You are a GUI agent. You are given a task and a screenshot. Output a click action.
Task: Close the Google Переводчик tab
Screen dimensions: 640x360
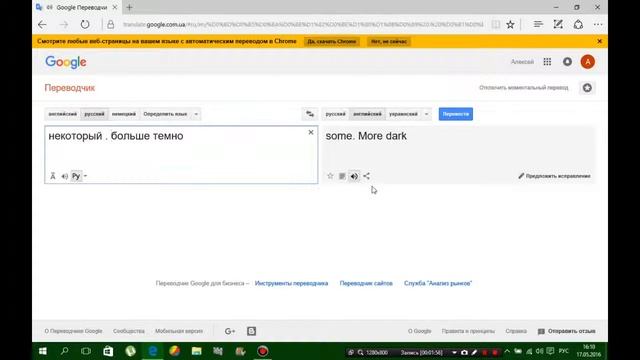[x=115, y=7]
